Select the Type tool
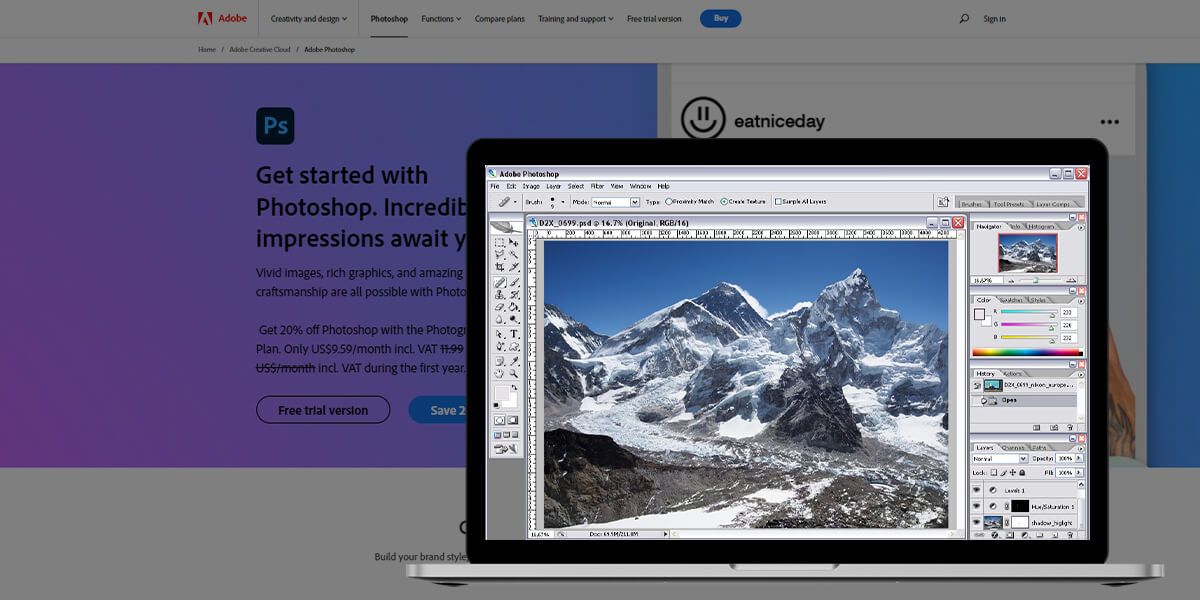 pyautogui.click(x=514, y=334)
